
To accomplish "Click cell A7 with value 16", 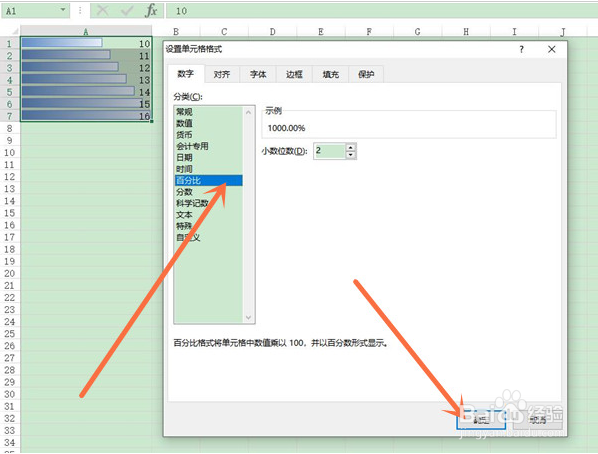I will click(x=86, y=116).
